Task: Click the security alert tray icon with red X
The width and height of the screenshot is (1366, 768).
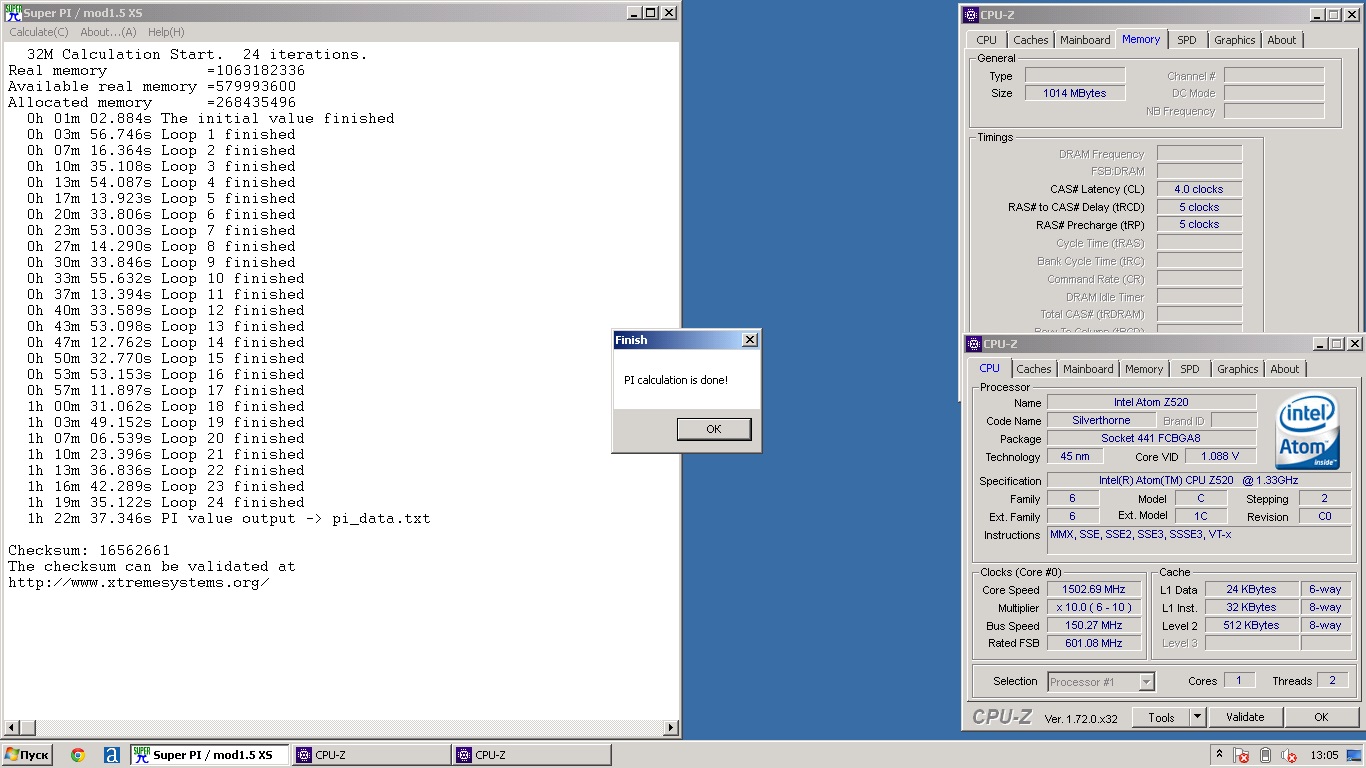Action: pyautogui.click(x=1241, y=755)
